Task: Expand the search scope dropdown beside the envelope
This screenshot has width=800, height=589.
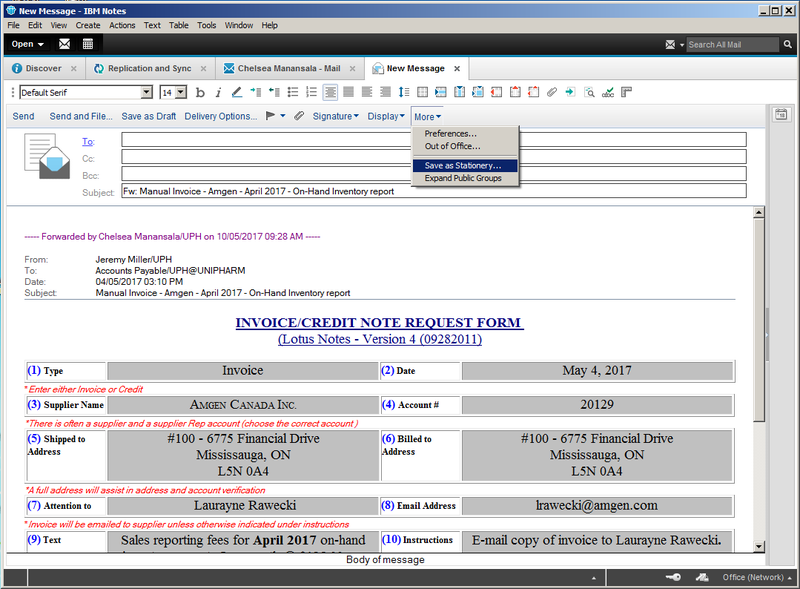Action: tap(682, 45)
